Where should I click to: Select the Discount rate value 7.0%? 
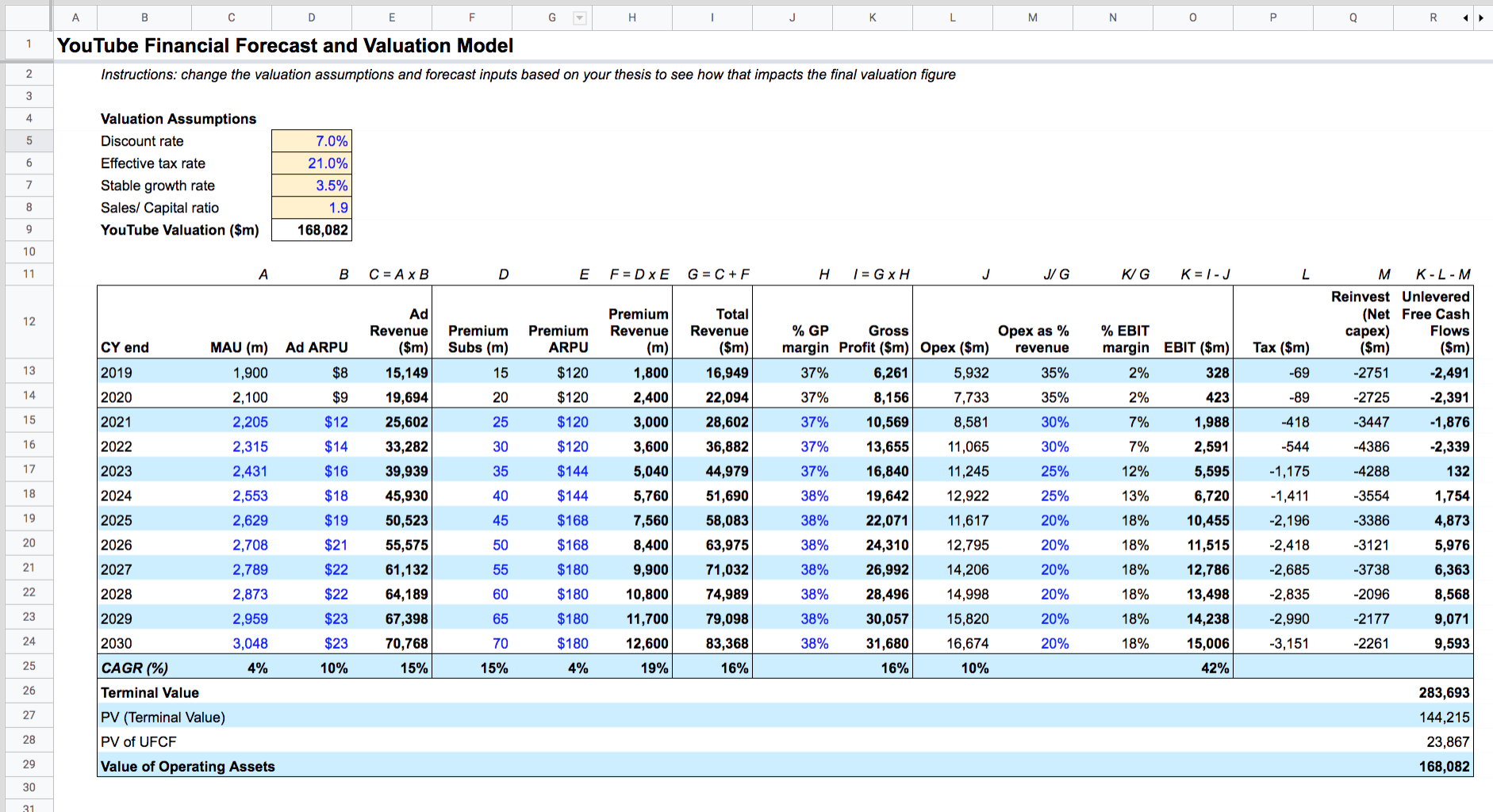[x=312, y=141]
